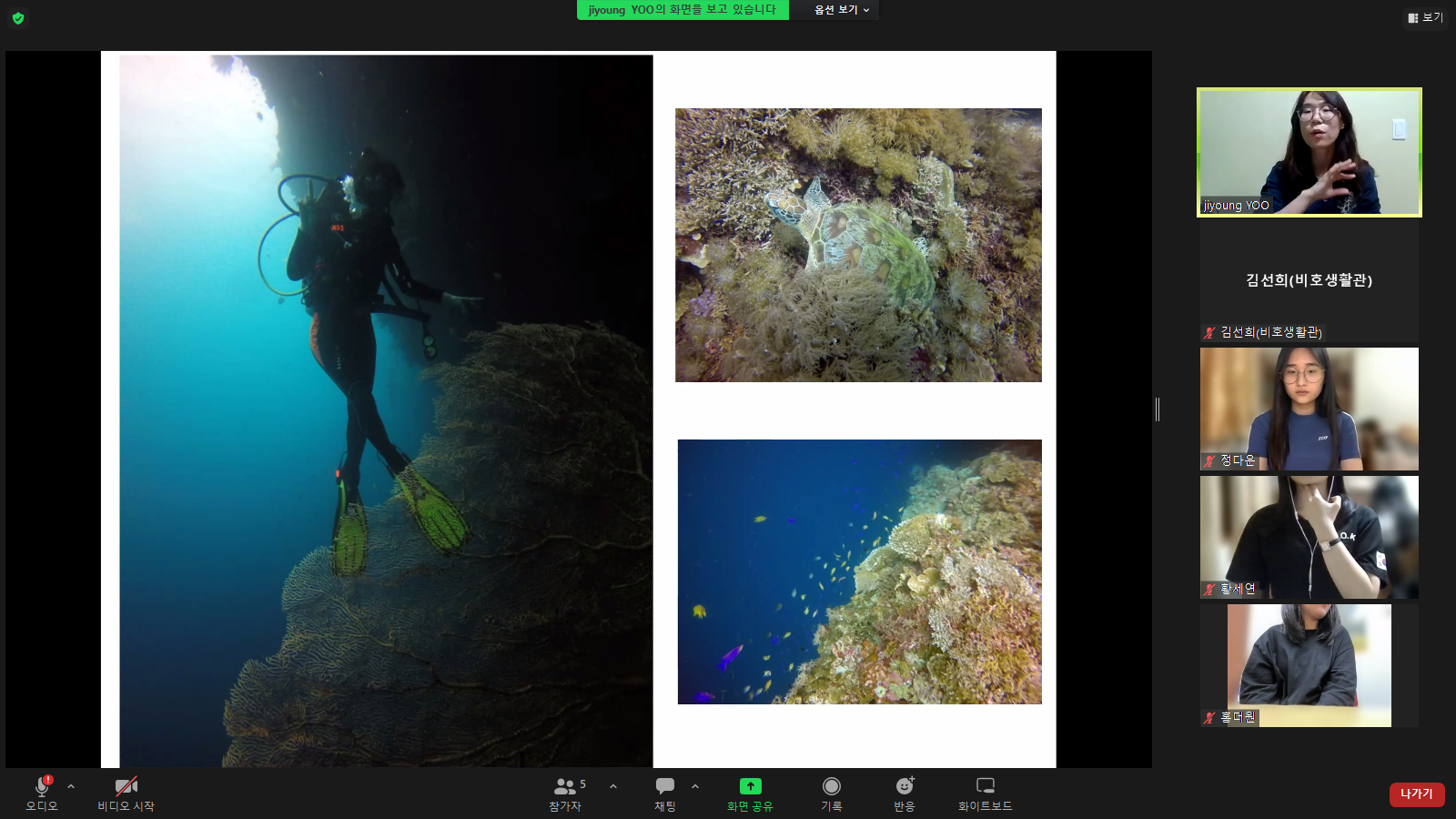The width and height of the screenshot is (1456, 819).
Task: Click the green share screen icon
Action: (x=750, y=786)
